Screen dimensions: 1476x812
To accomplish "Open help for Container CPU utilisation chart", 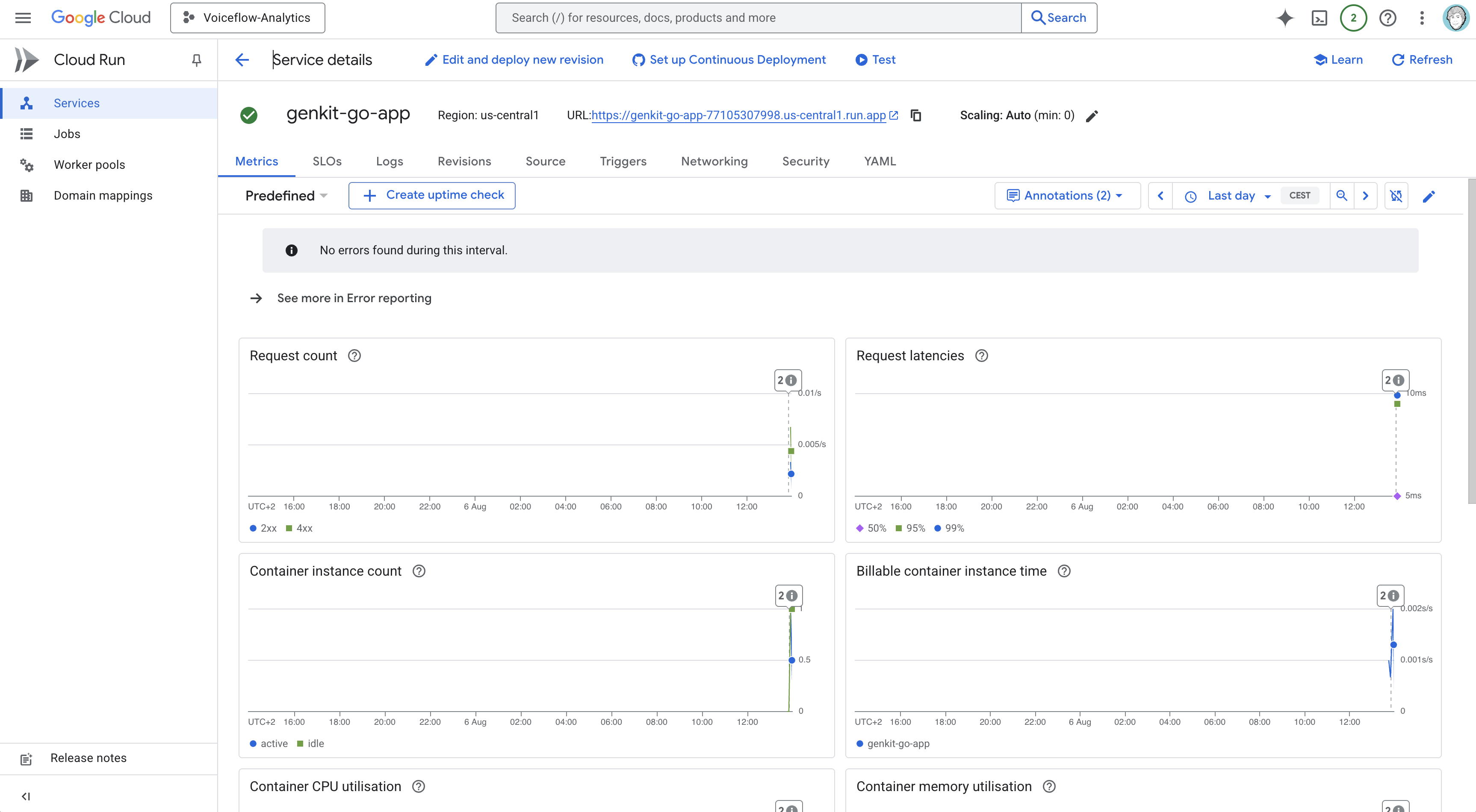I will 418,786.
